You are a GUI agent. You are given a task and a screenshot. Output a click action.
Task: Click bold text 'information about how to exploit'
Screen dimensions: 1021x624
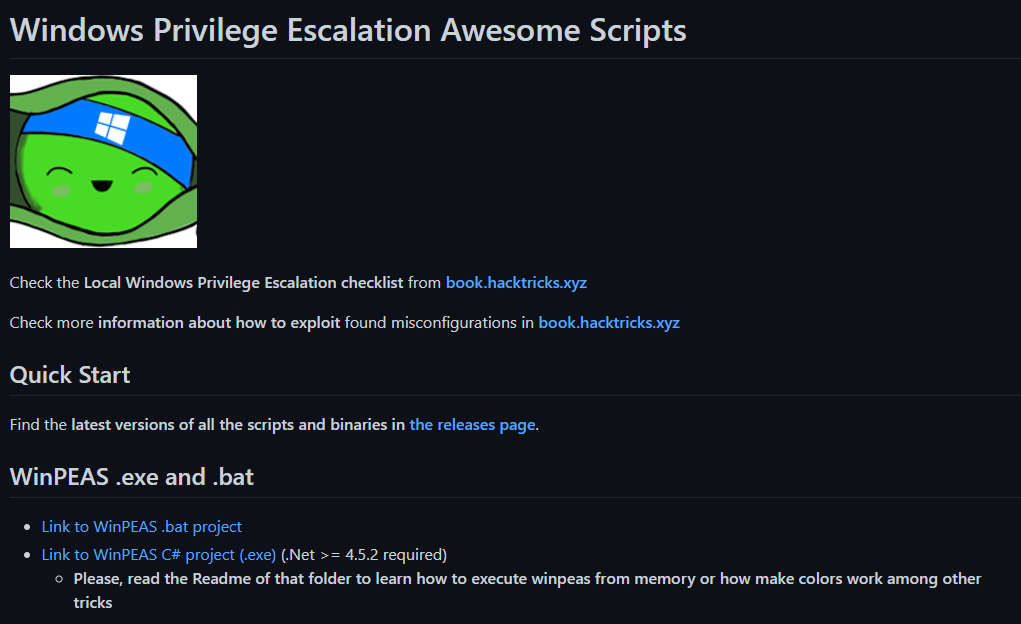(x=219, y=322)
